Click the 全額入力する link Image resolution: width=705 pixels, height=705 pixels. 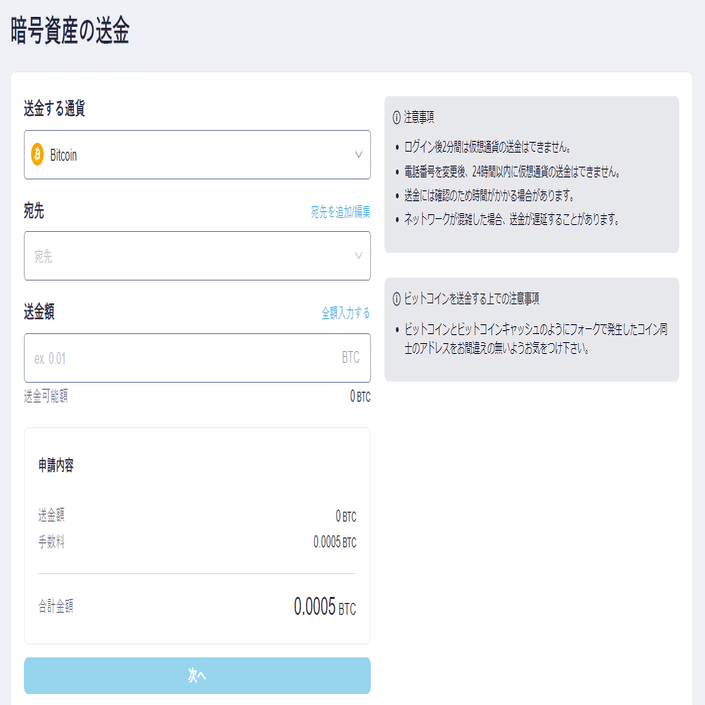(345, 312)
